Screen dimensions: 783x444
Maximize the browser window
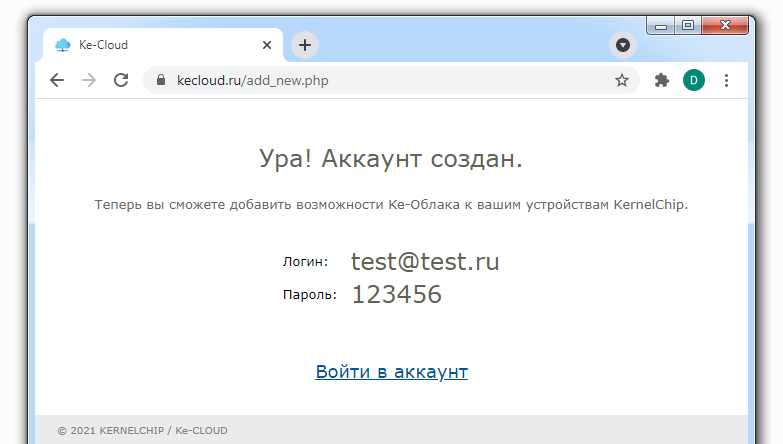coord(688,26)
